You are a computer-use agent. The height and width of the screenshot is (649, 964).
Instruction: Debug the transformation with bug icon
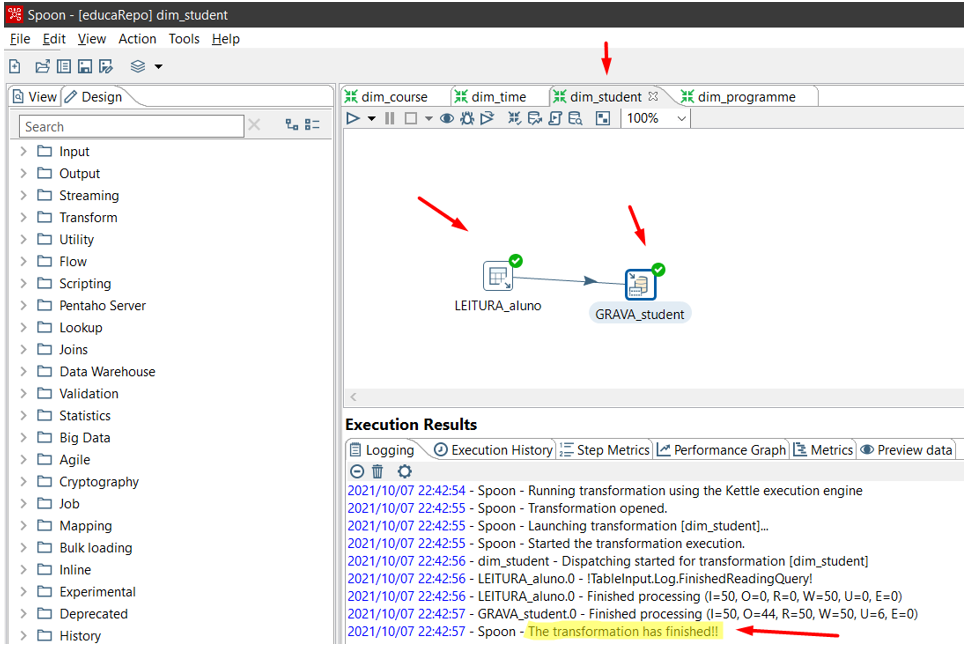click(x=467, y=118)
